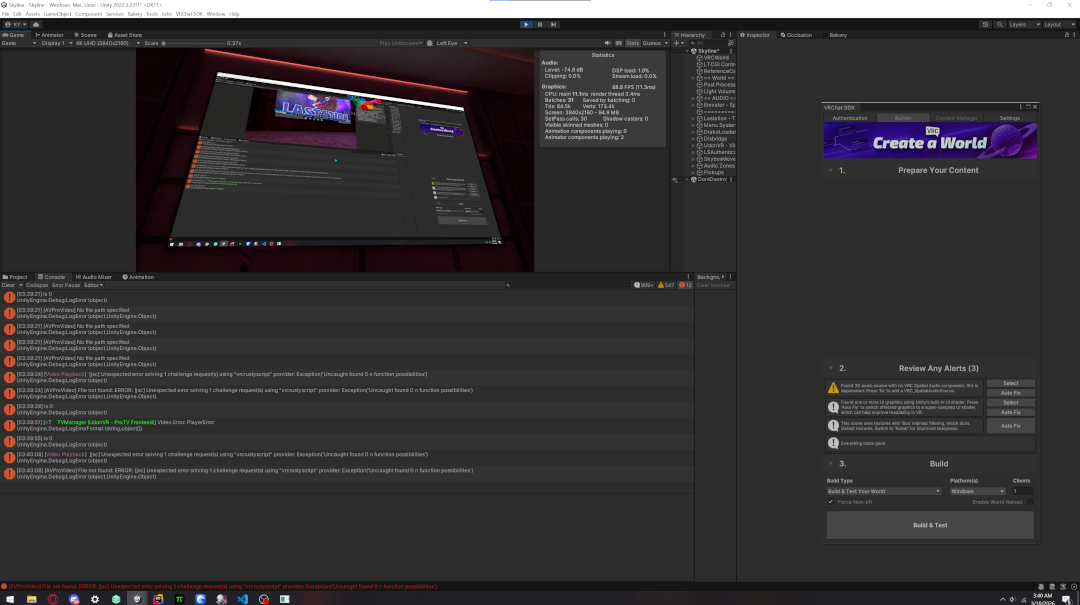Viewport: 1080px width, 605px height.
Task: Click the Hierarchy search field
Action: 707,43
